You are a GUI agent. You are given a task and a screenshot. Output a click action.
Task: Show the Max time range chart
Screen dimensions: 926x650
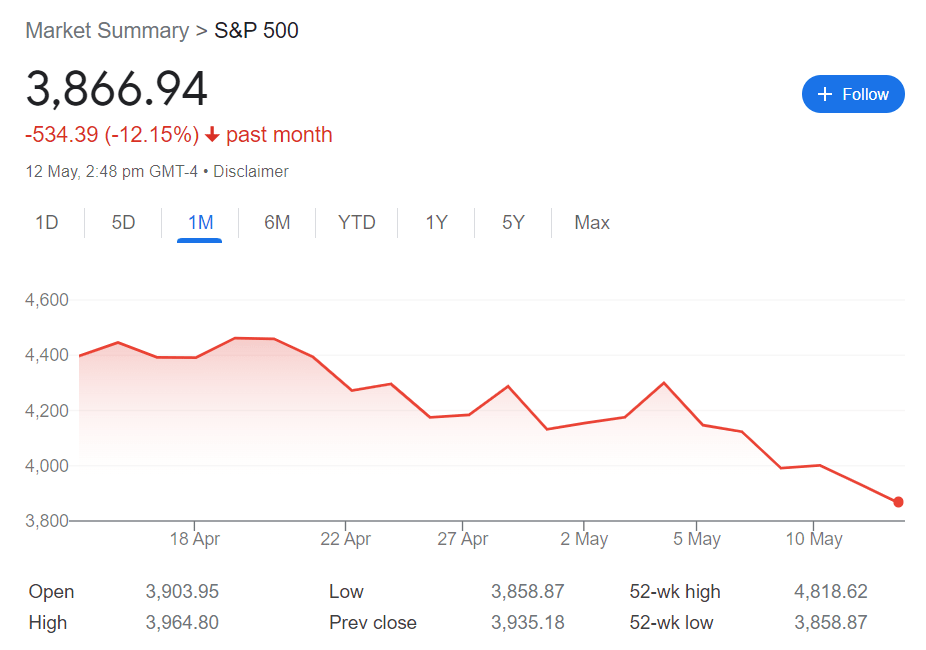click(x=592, y=222)
